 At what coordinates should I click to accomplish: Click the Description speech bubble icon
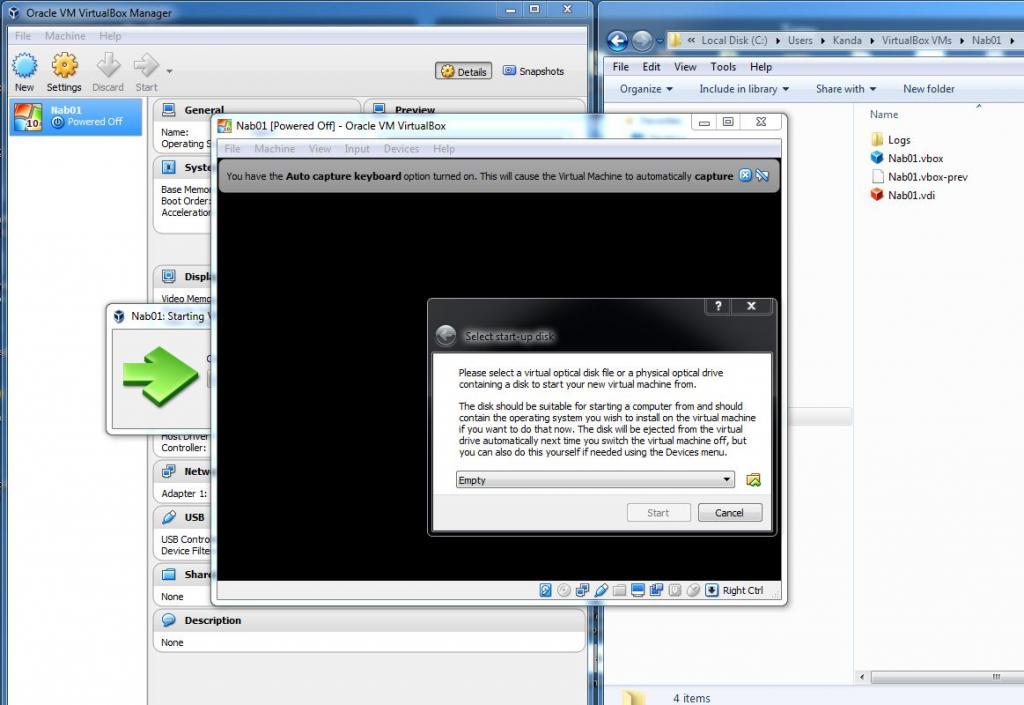168,620
